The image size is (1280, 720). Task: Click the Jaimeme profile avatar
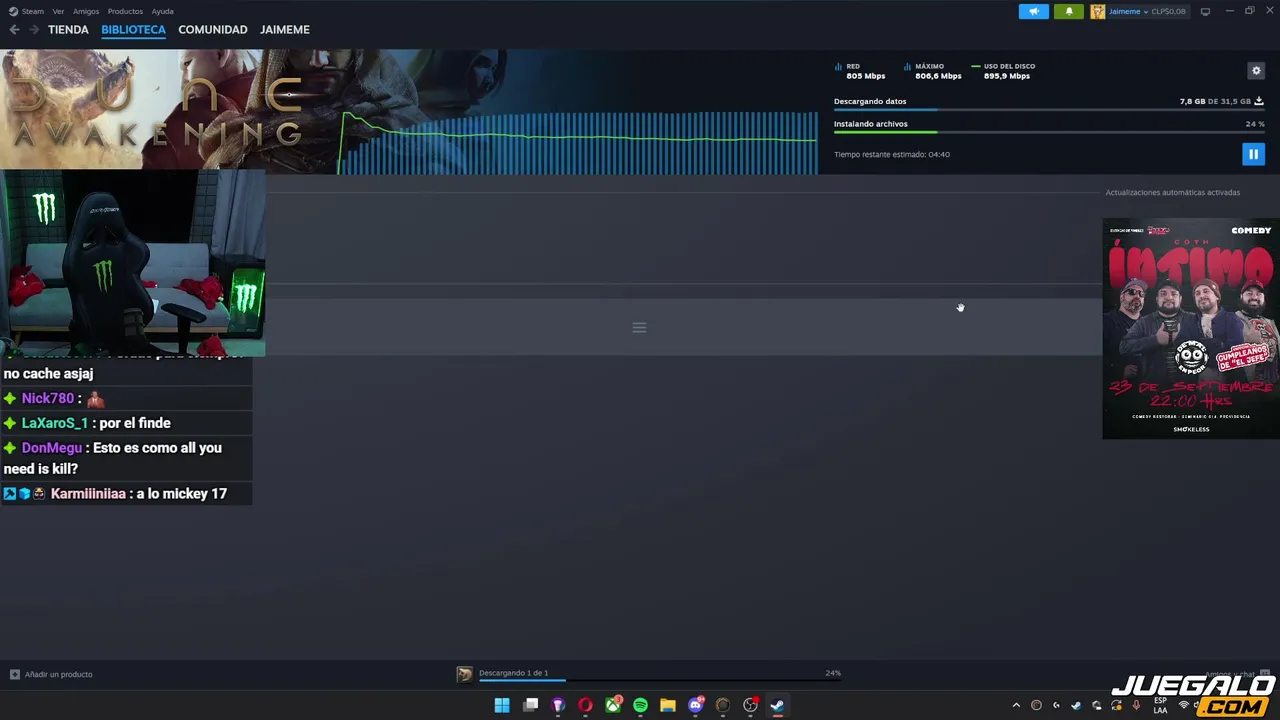1098,11
